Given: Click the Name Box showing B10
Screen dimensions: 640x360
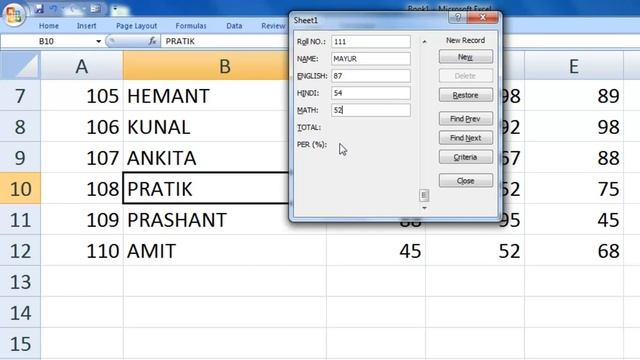Looking at the screenshot, I should pos(48,41).
